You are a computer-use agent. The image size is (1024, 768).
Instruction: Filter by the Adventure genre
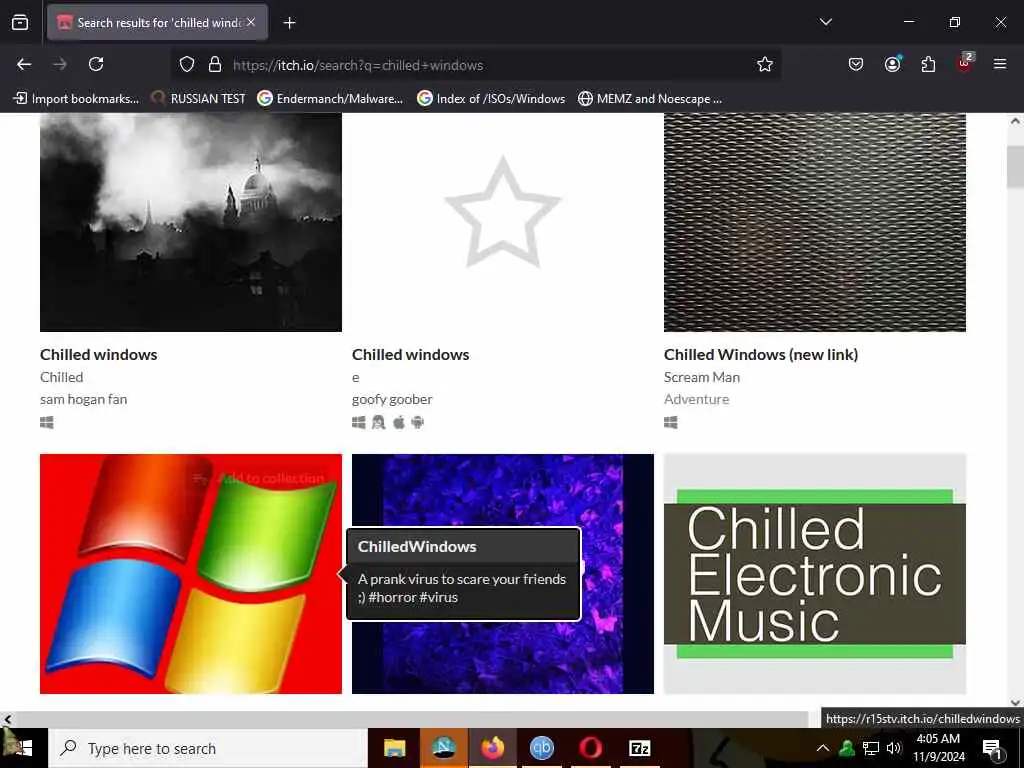pyautogui.click(x=696, y=399)
